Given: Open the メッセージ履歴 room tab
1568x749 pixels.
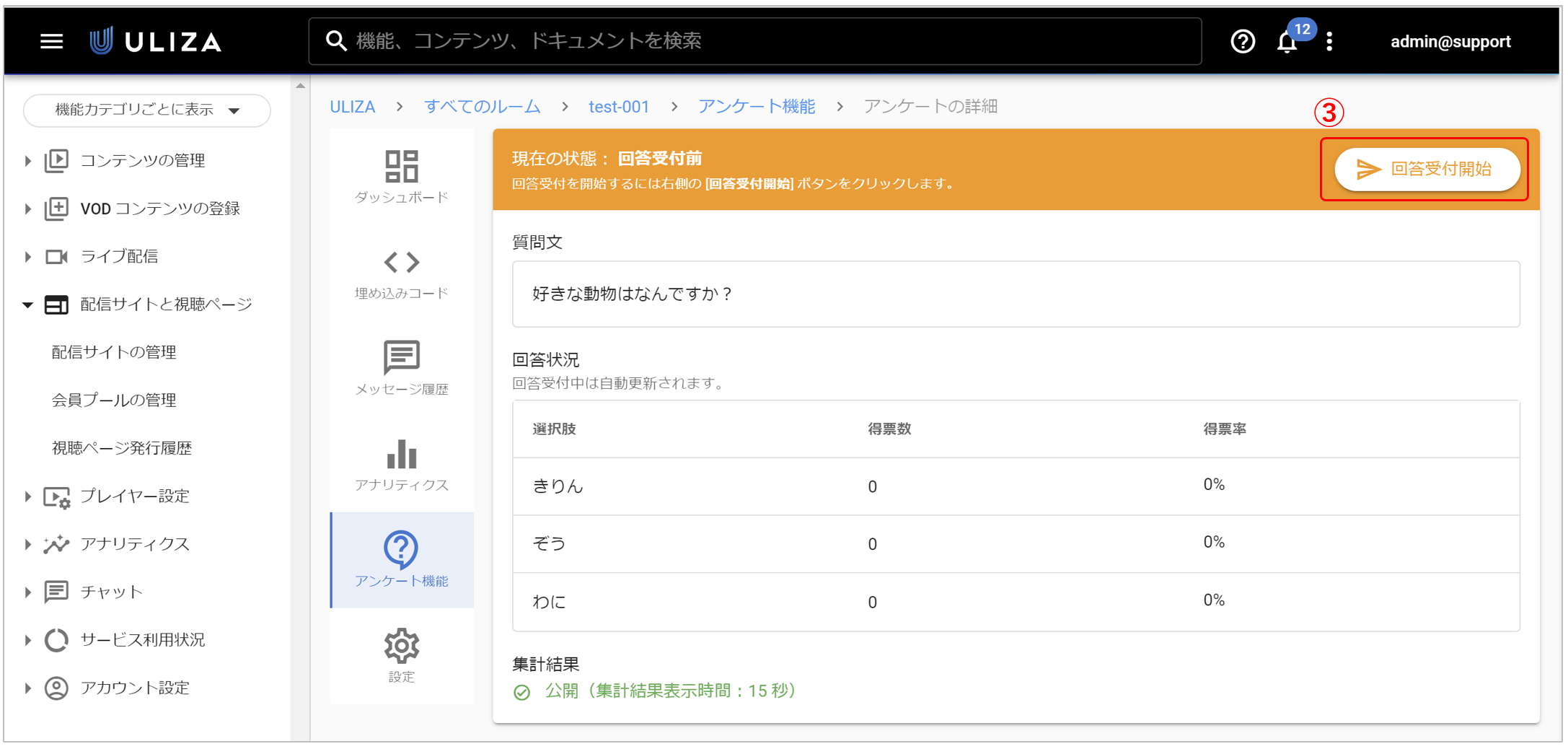Looking at the screenshot, I should (x=402, y=369).
